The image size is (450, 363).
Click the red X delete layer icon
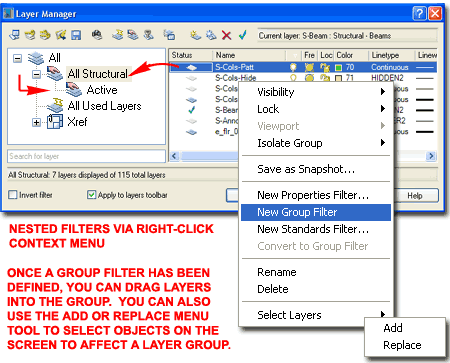[x=226, y=35]
